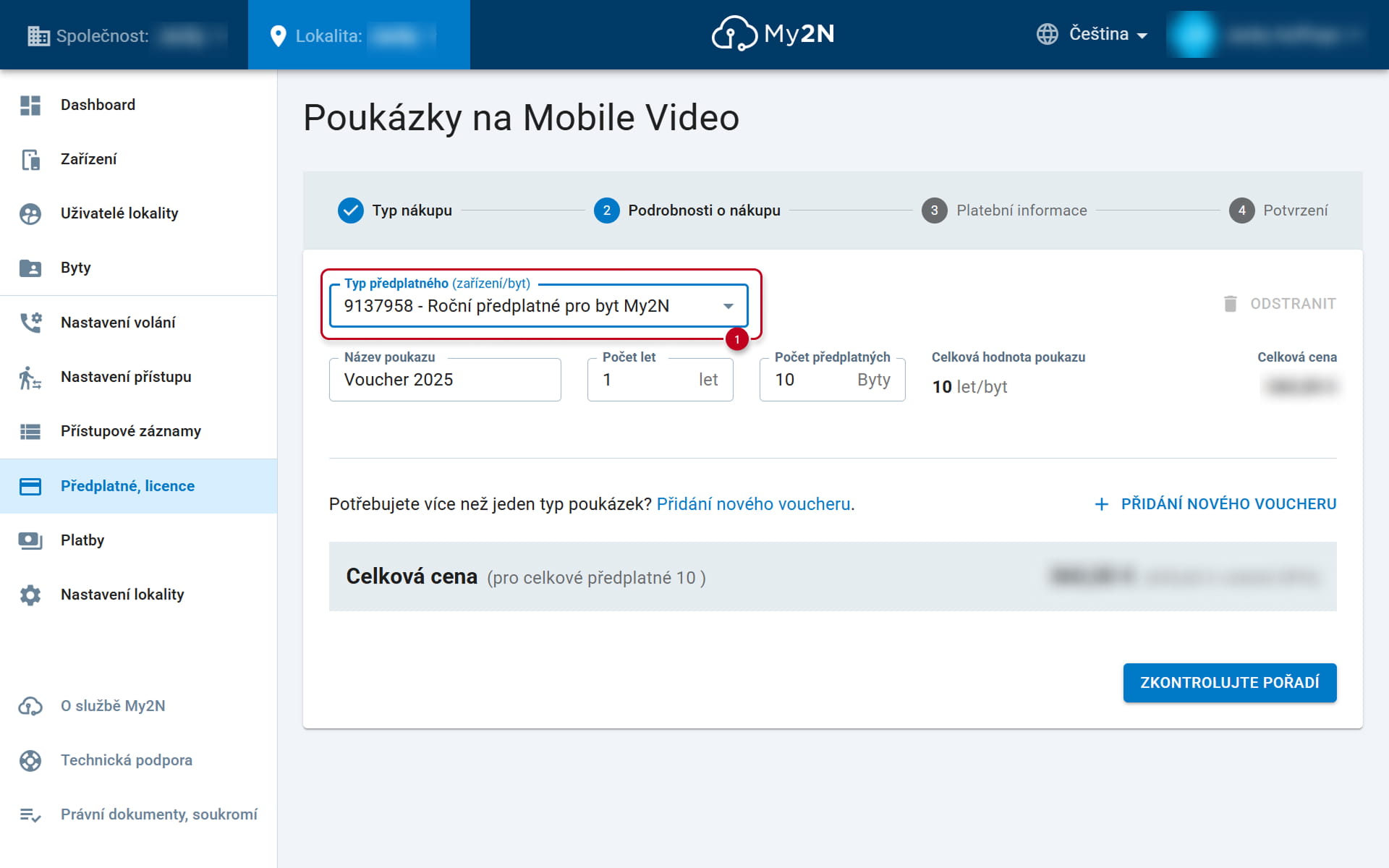Image resolution: width=1389 pixels, height=868 pixels.
Task: Click the Počet předplatných input field
Action: (833, 380)
